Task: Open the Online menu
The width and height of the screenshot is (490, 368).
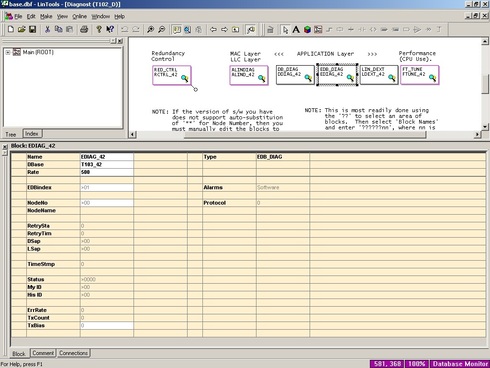Action: (80, 16)
